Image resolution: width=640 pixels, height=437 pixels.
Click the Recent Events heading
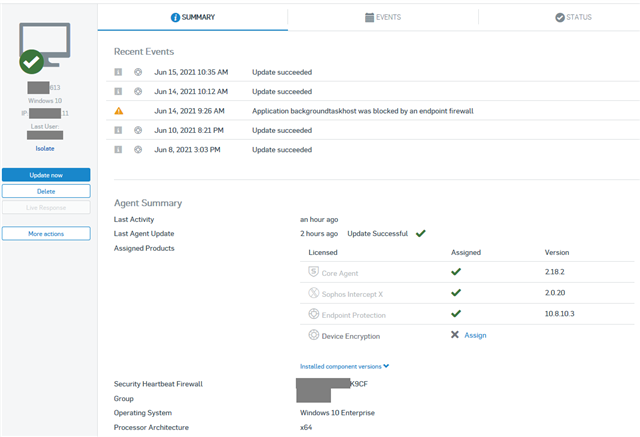[x=144, y=52]
